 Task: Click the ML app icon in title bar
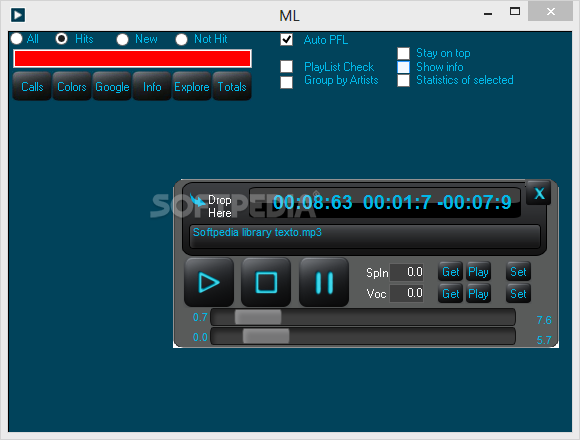tap(18, 15)
